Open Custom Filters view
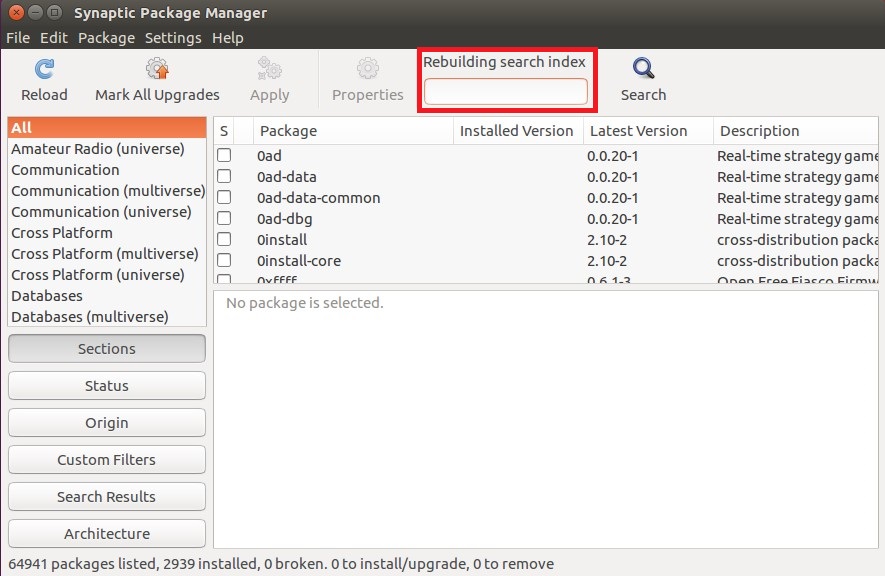 click(x=107, y=460)
